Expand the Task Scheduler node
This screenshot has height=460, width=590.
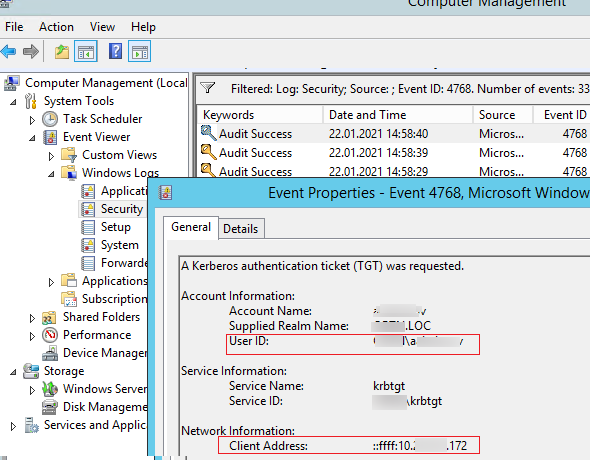32,120
